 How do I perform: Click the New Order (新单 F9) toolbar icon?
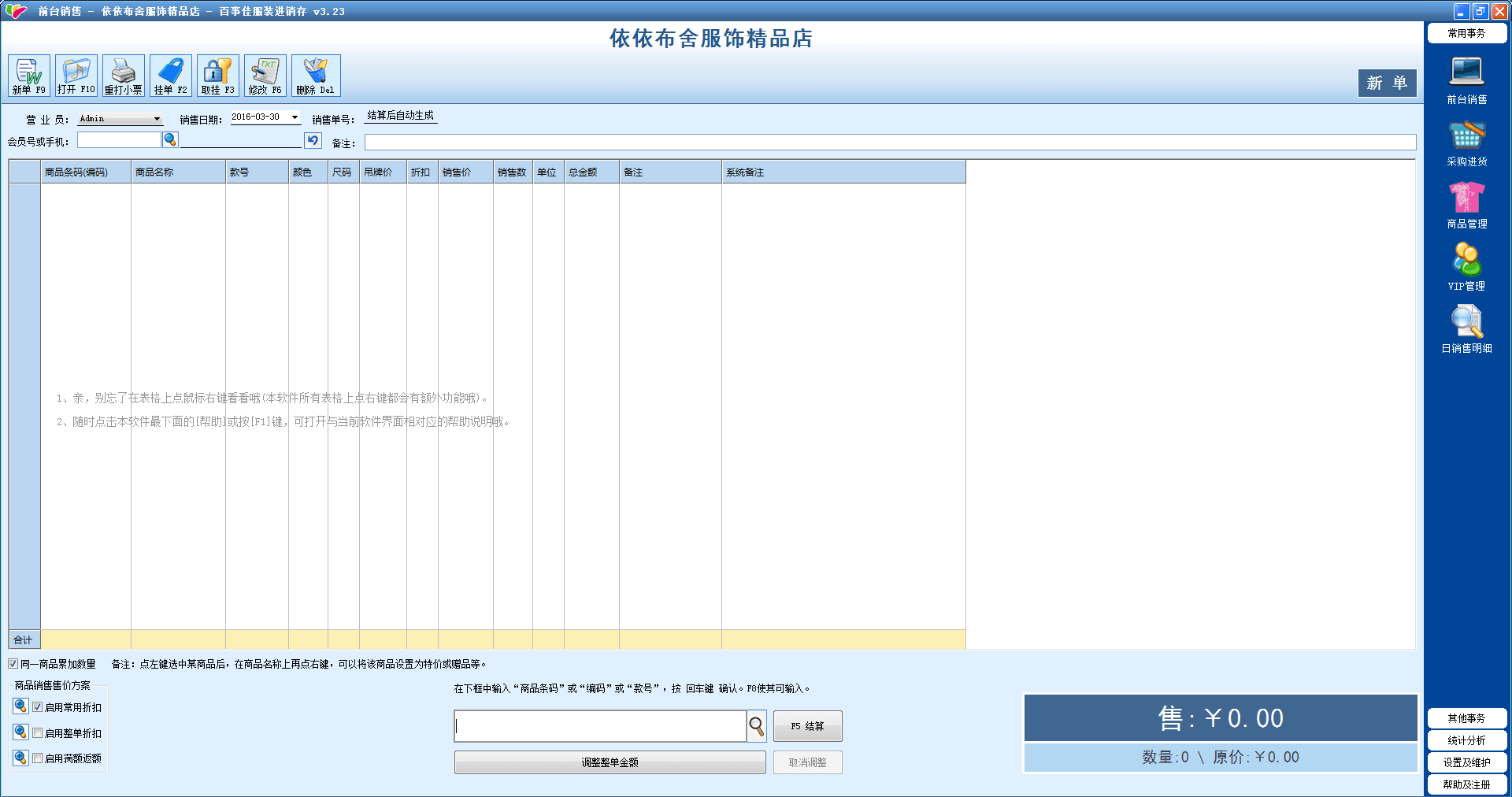tap(29, 76)
